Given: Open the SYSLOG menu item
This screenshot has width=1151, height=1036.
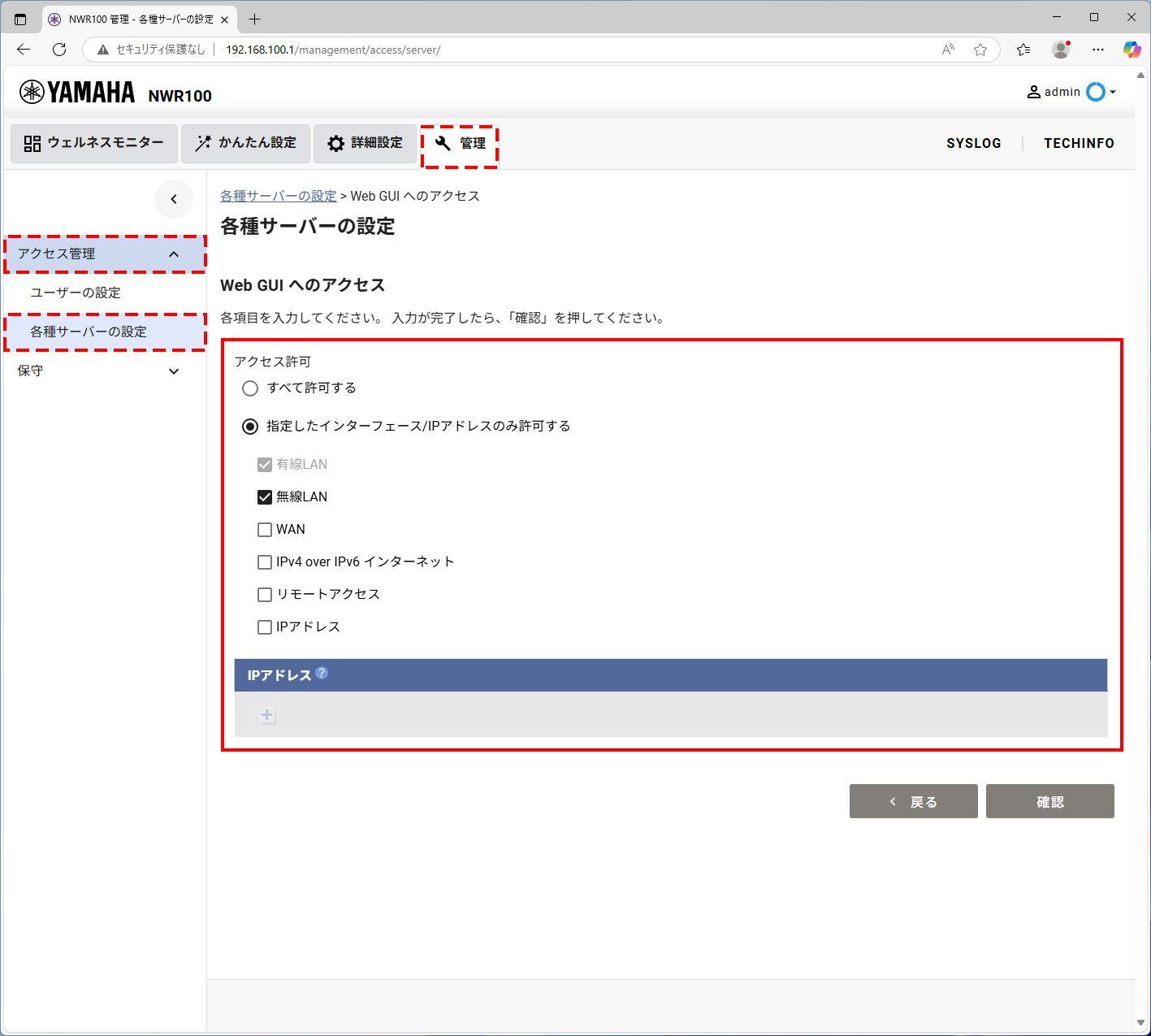Looking at the screenshot, I should pos(974,143).
